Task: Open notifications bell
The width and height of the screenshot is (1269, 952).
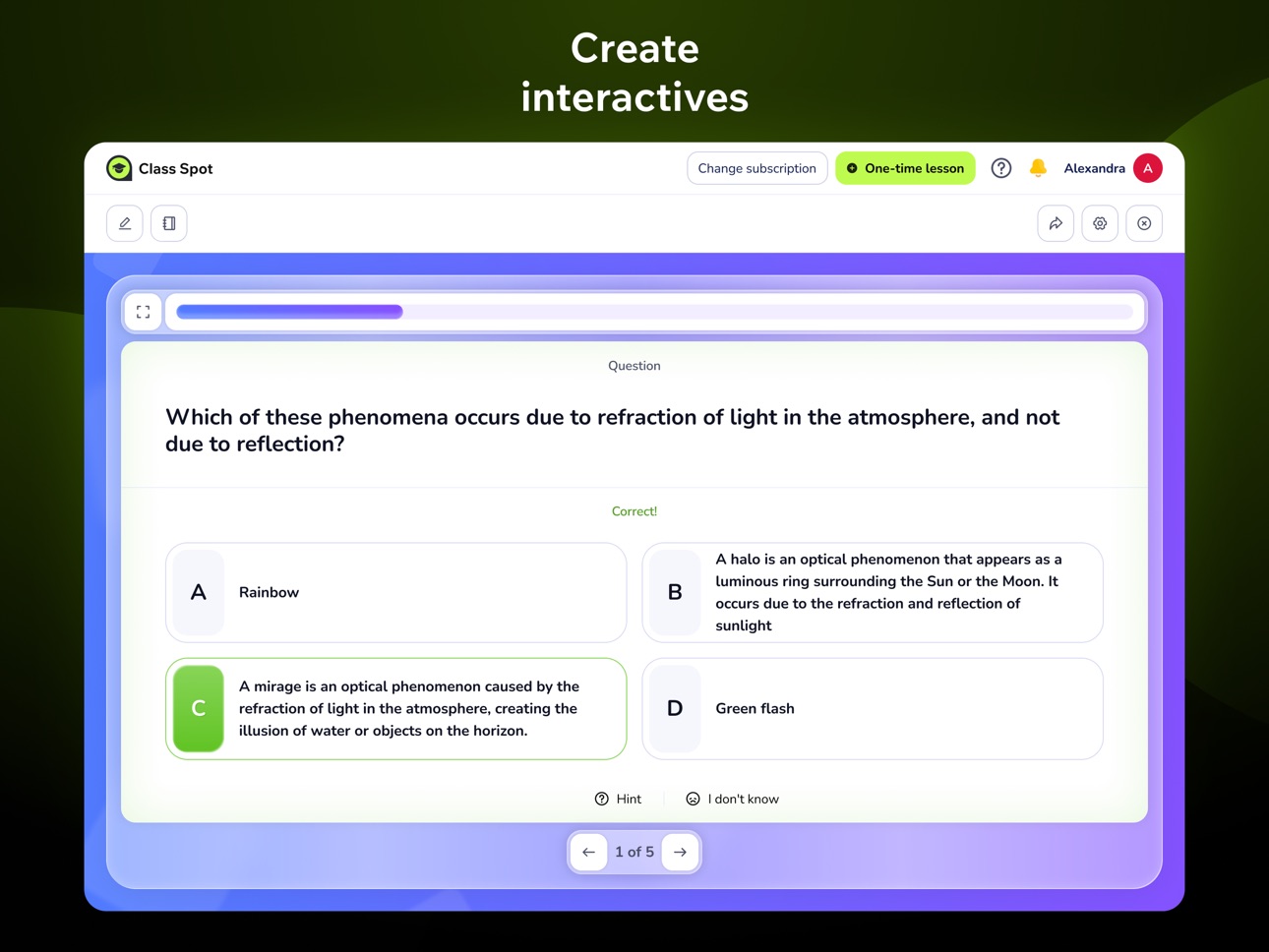Action: click(x=1038, y=168)
